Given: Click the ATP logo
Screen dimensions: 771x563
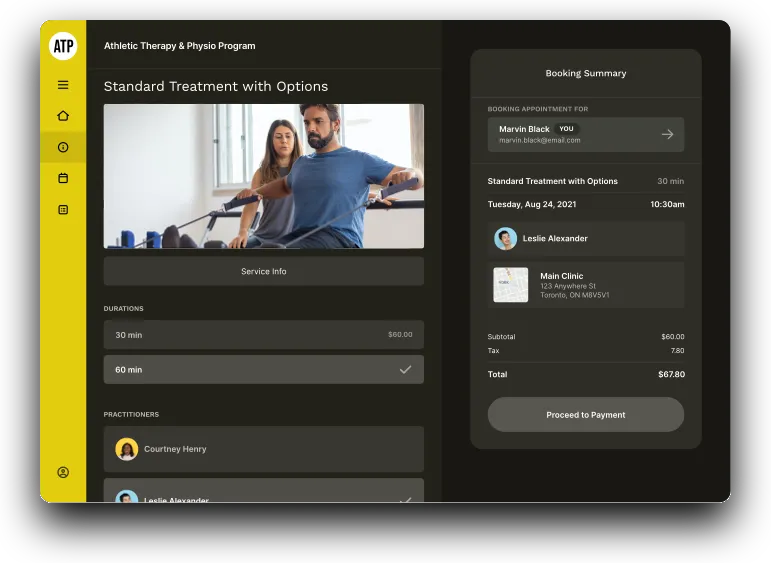Looking at the screenshot, I should 63,46.
